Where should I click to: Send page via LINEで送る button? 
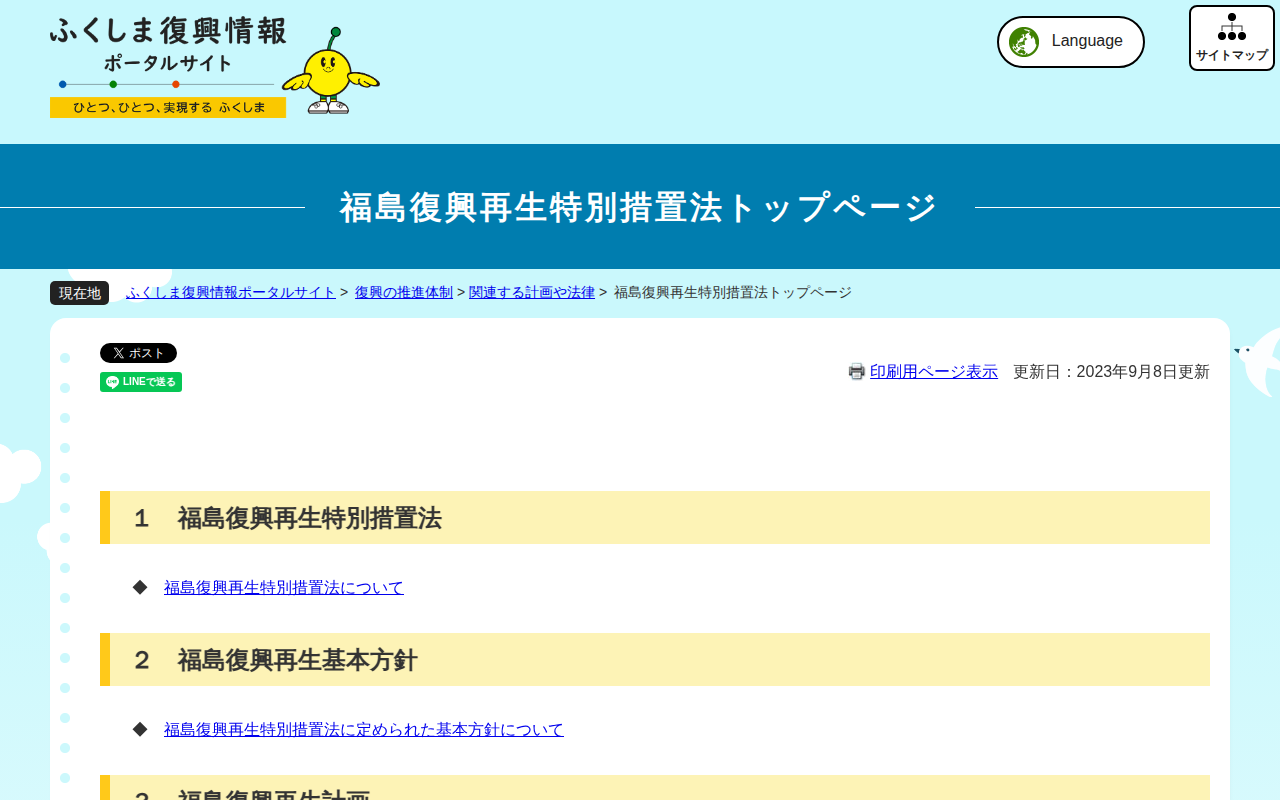coord(141,382)
